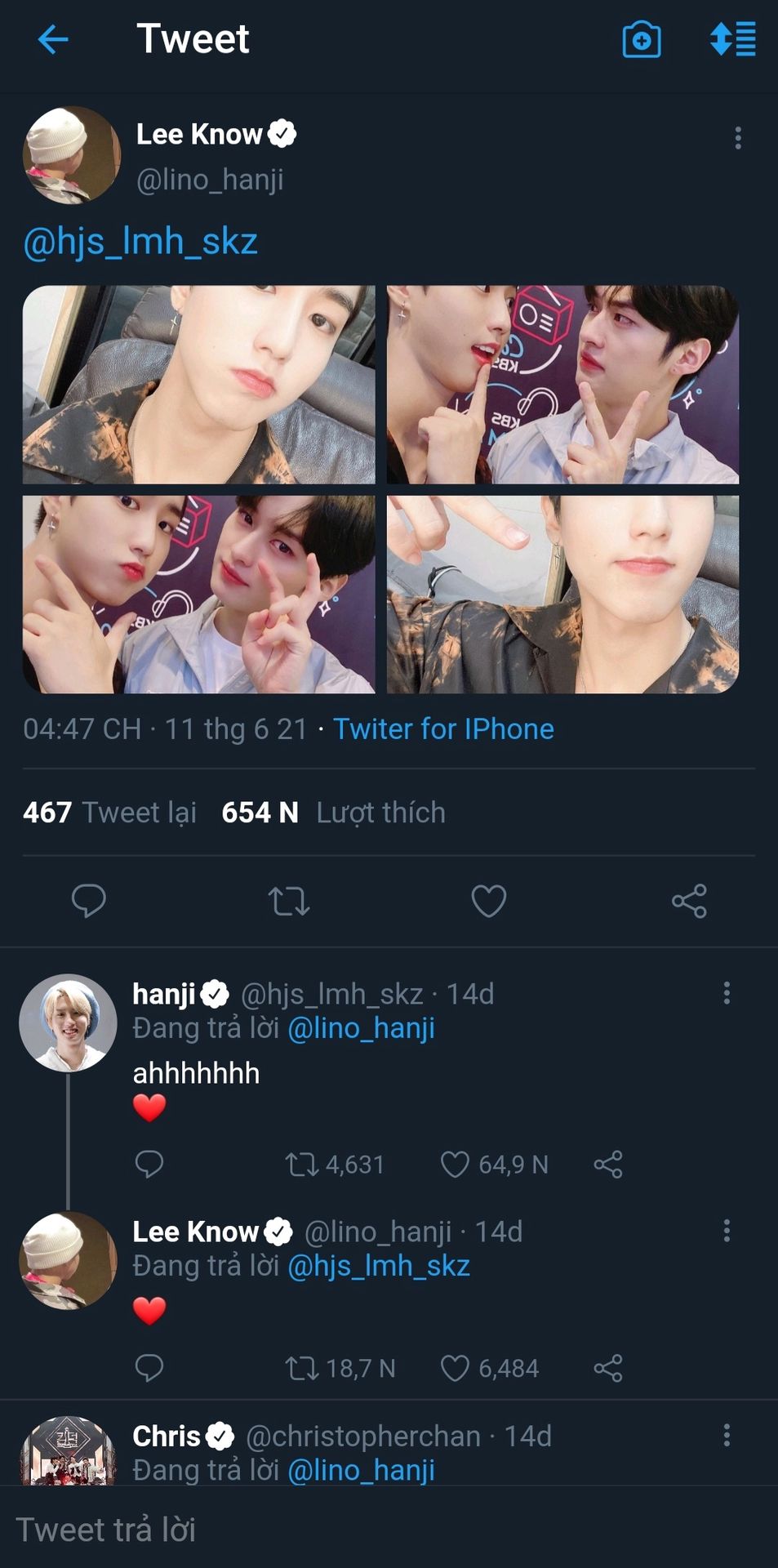
Task: Like Lee Know's heart reply with 6,484 likes
Action: click(455, 1368)
